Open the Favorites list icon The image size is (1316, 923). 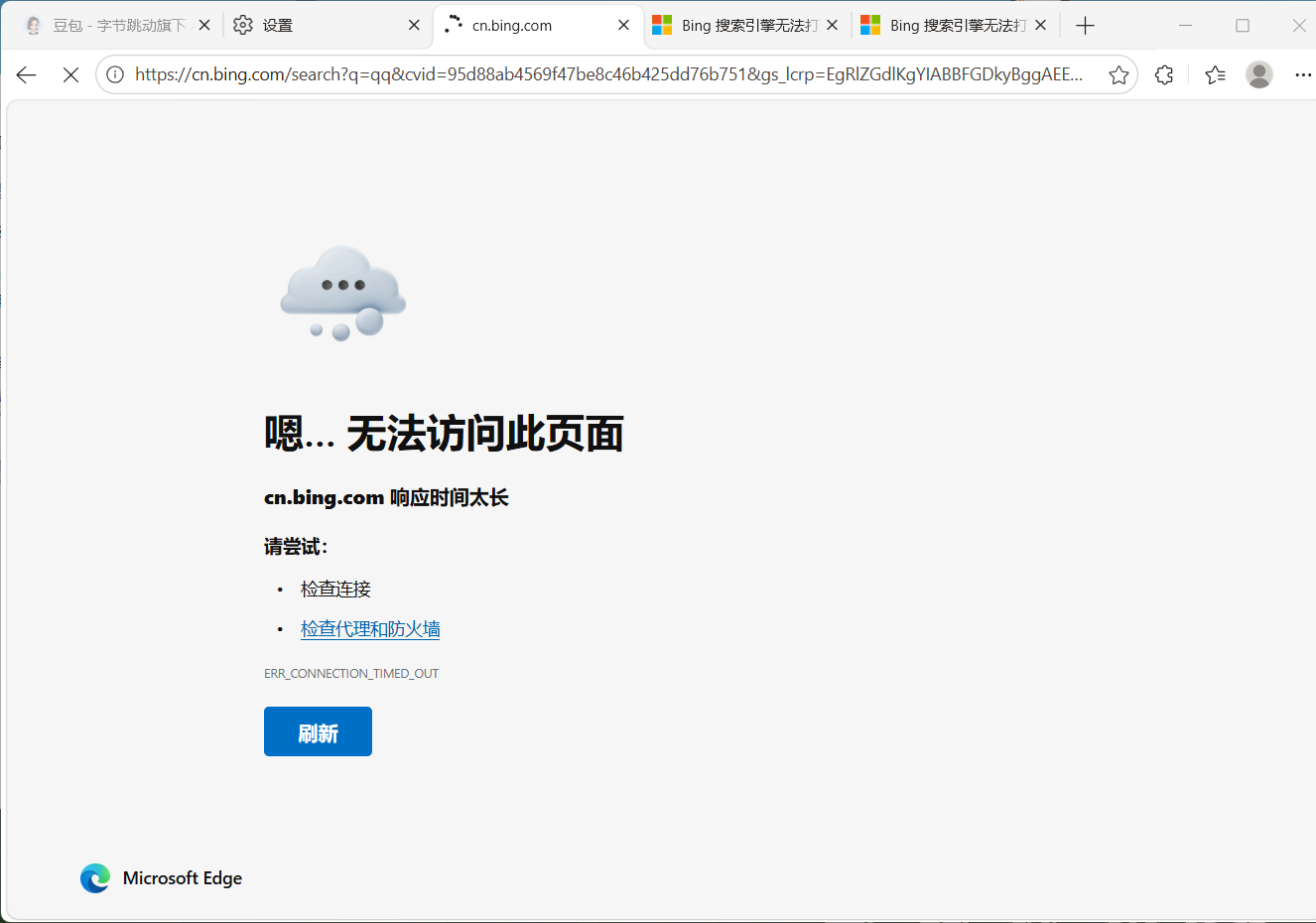click(x=1215, y=74)
